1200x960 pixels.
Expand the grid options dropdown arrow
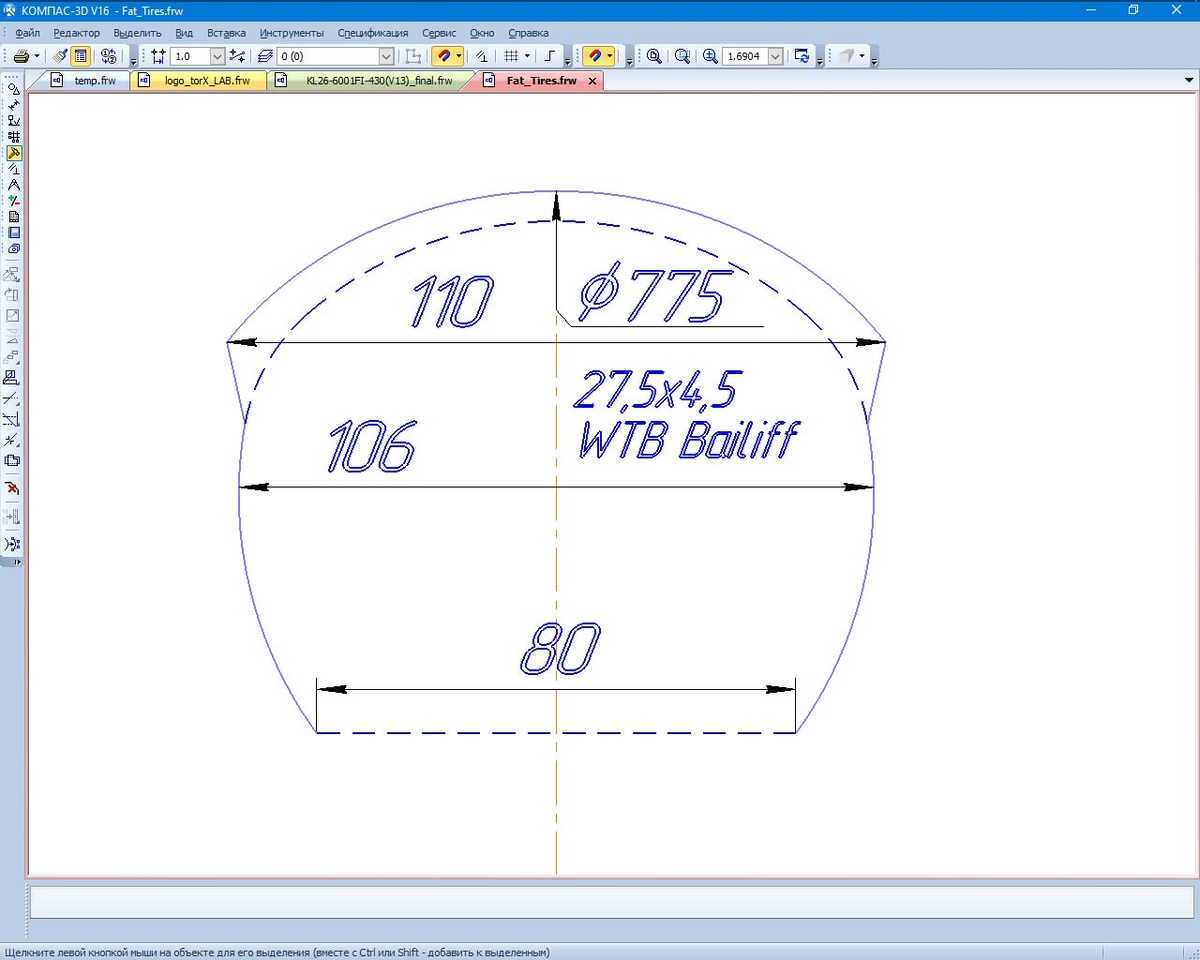pos(527,57)
